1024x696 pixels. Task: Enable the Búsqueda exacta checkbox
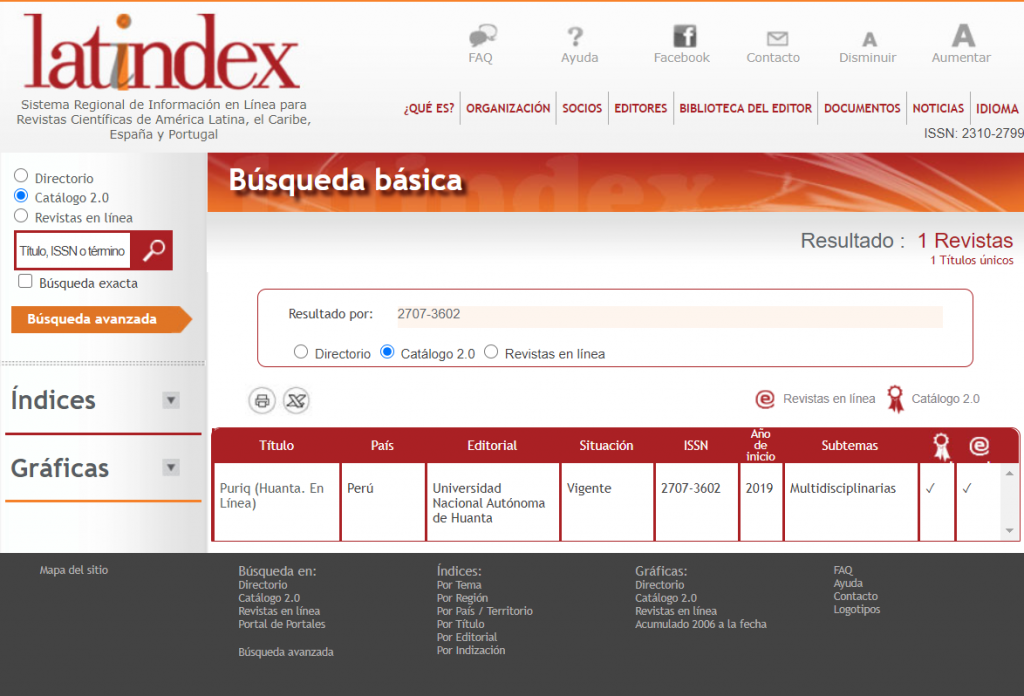tap(25, 281)
